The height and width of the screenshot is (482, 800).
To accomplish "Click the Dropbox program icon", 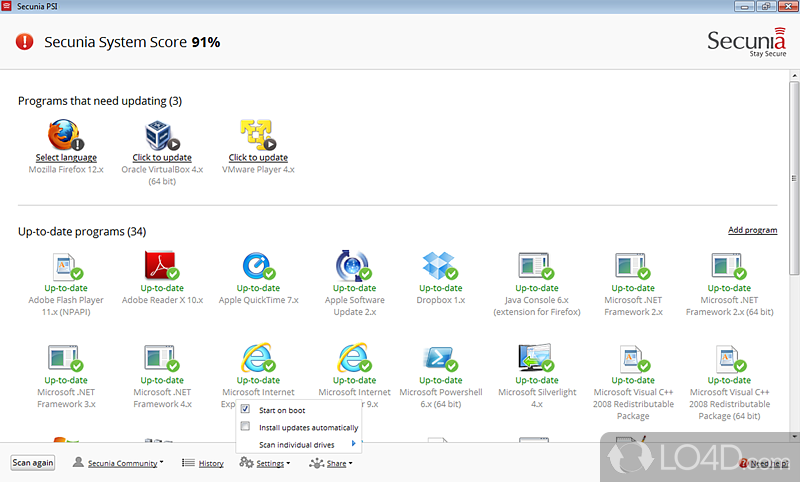I will (439, 265).
